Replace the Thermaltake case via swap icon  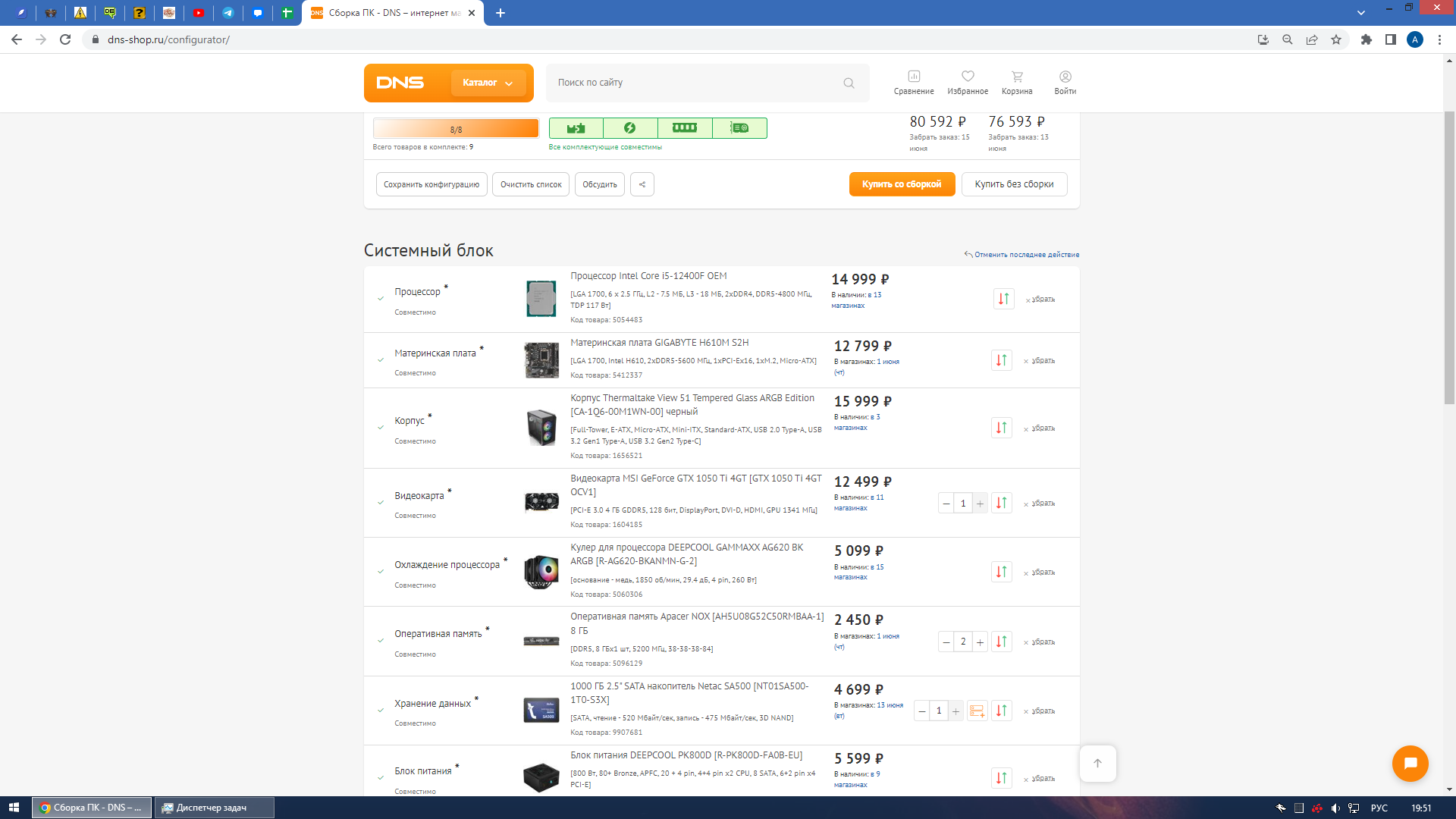1002,428
